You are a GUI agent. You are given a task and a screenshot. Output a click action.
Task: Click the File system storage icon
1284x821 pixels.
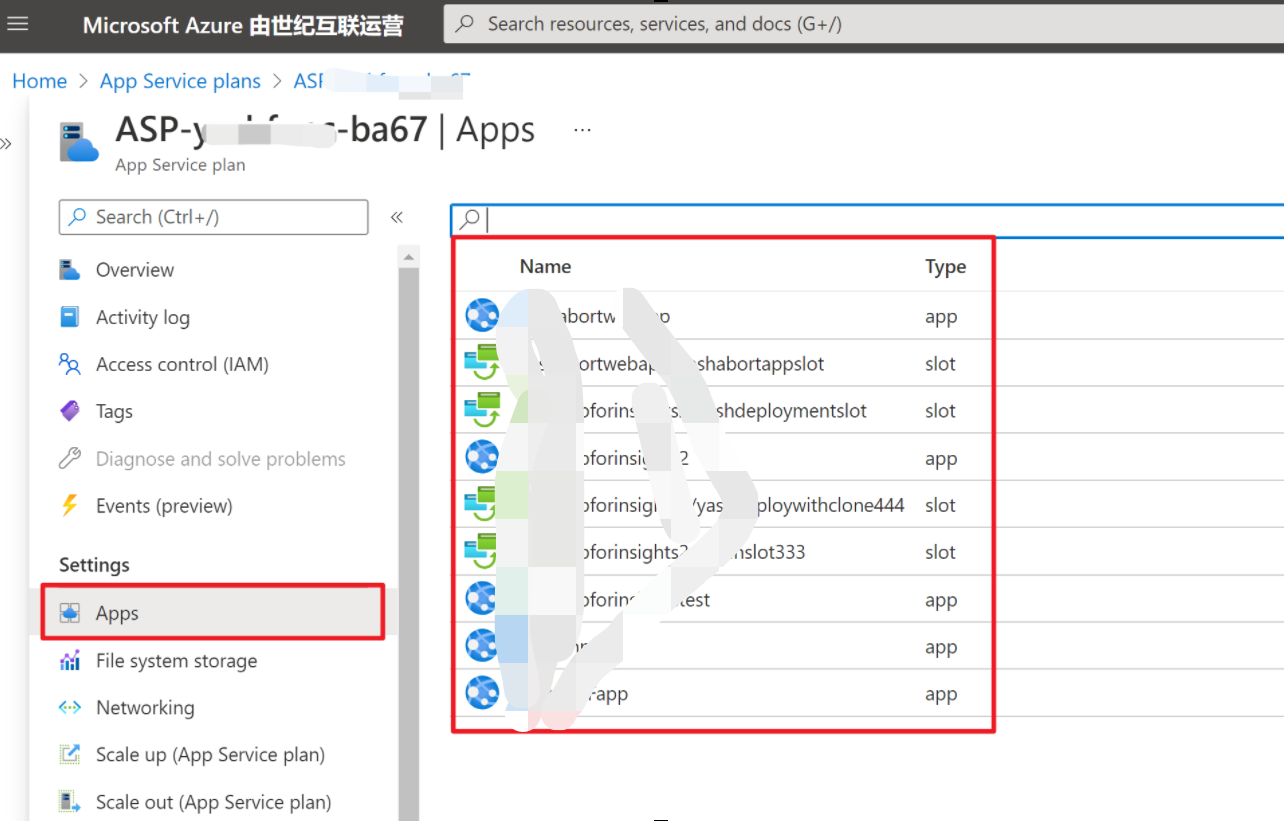tap(69, 661)
